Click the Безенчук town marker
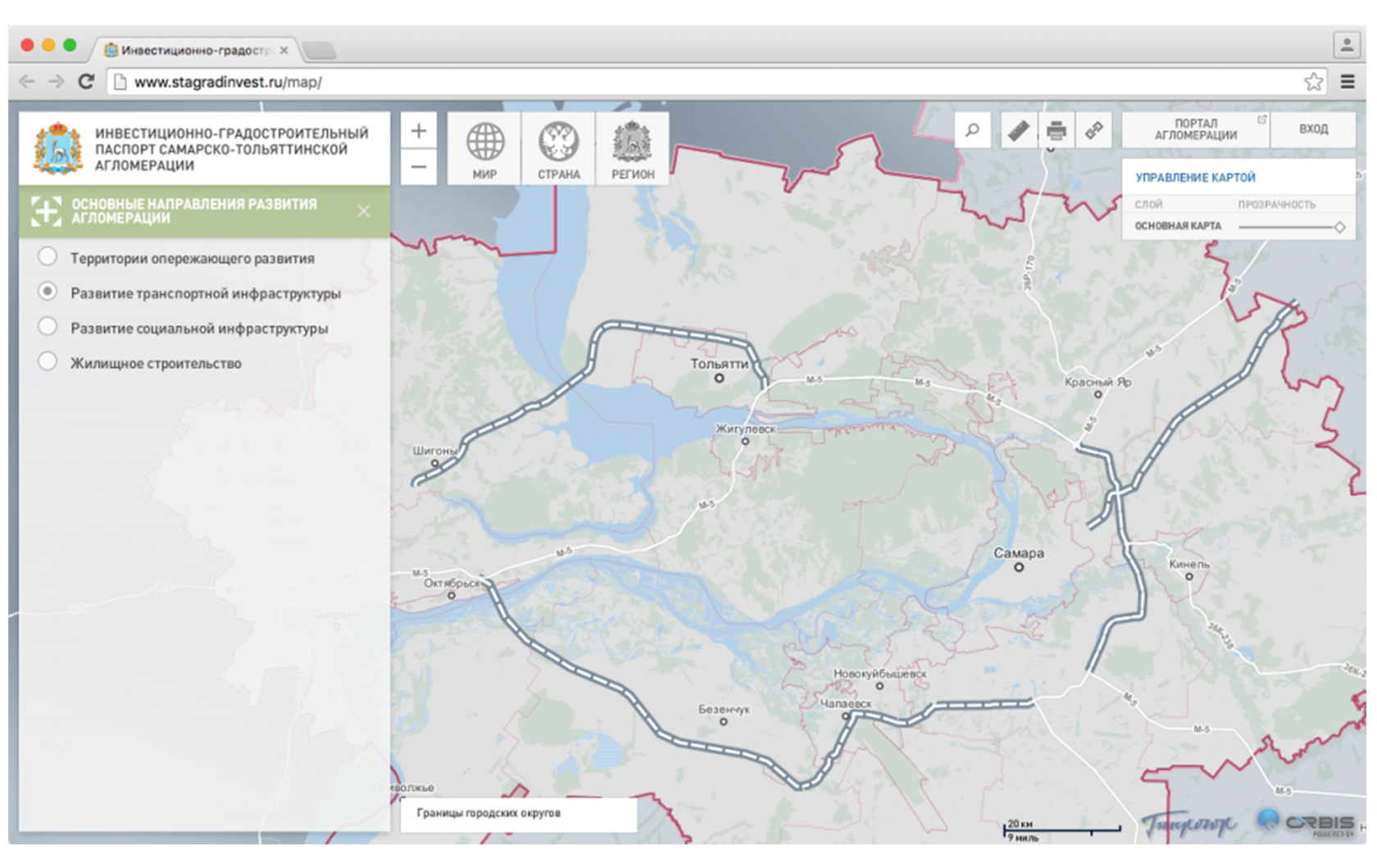 (x=723, y=722)
